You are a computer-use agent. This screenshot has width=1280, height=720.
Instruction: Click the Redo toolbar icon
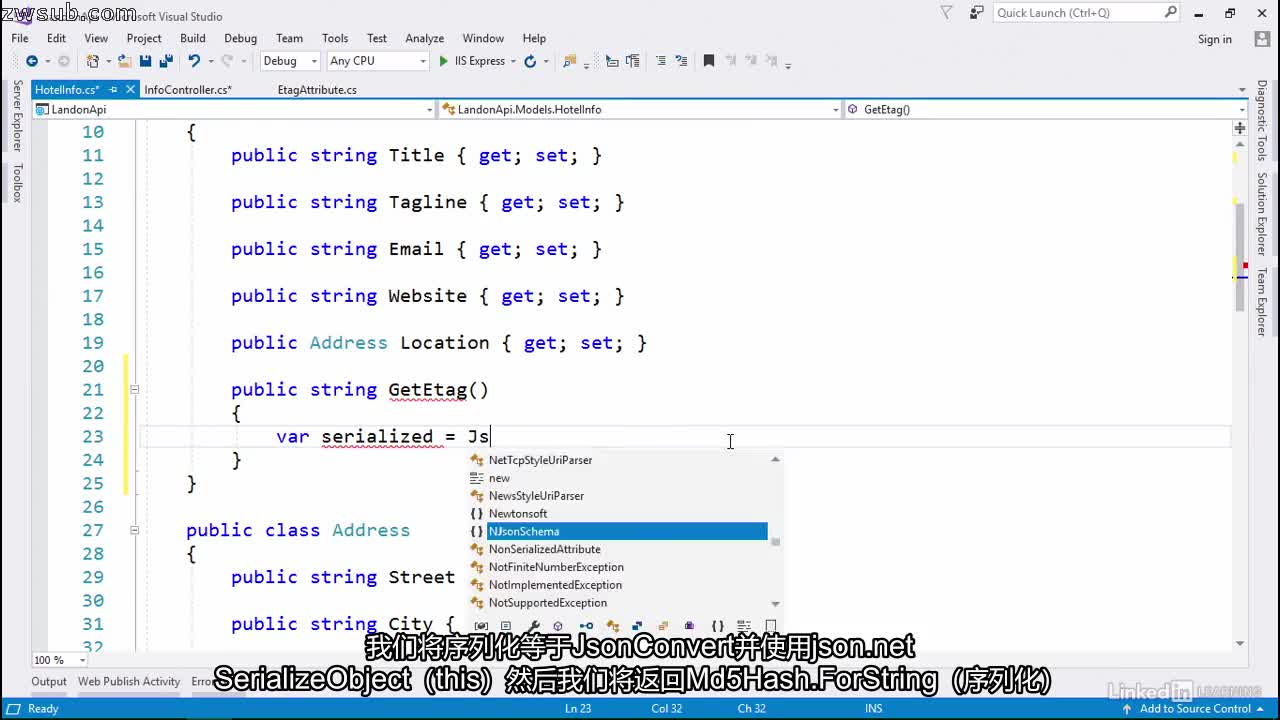pyautogui.click(x=227, y=61)
